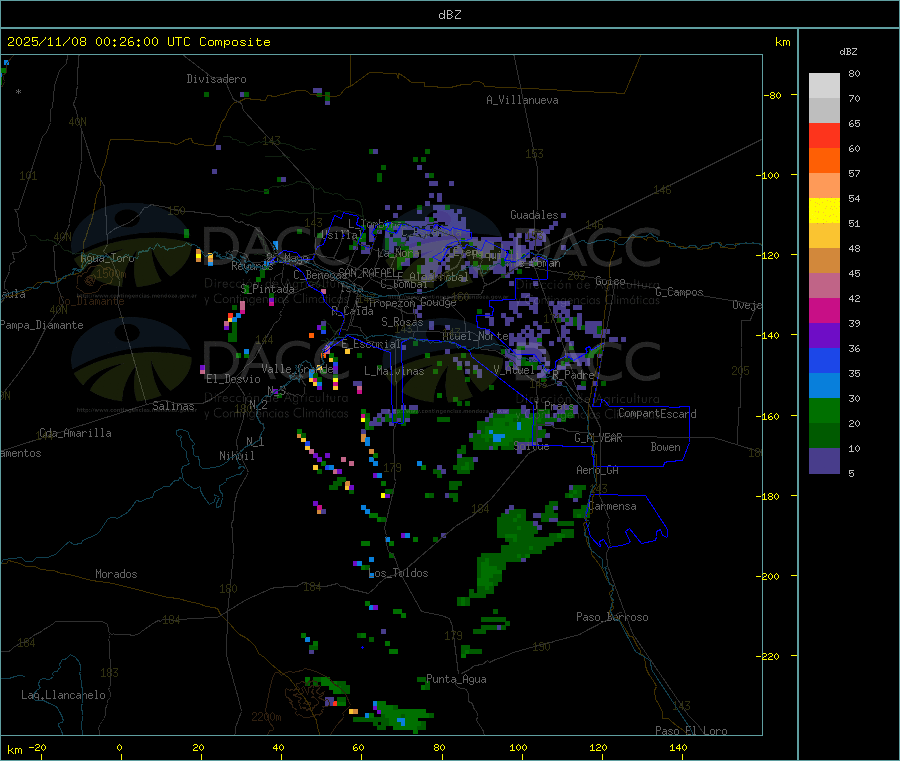Click the 'G_ALVEAR' map label

[598, 438]
